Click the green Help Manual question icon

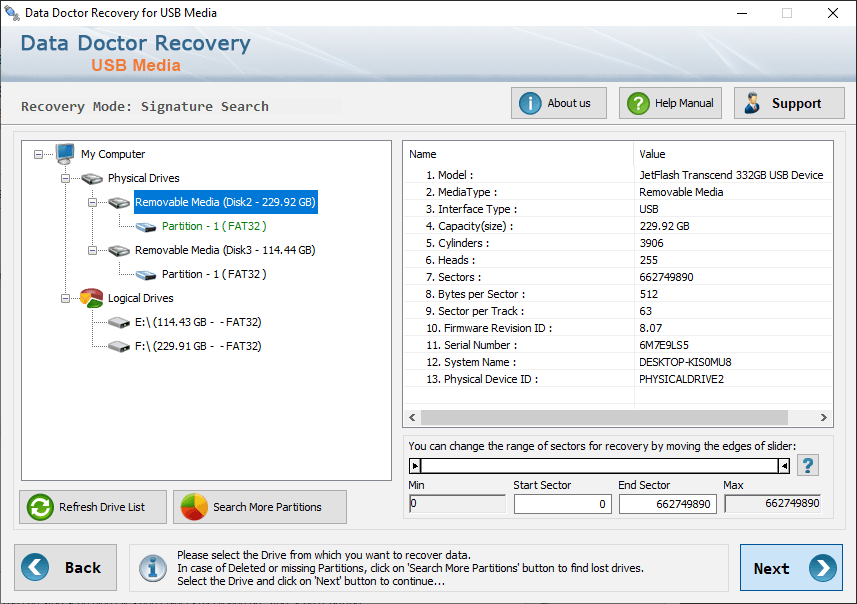point(638,103)
